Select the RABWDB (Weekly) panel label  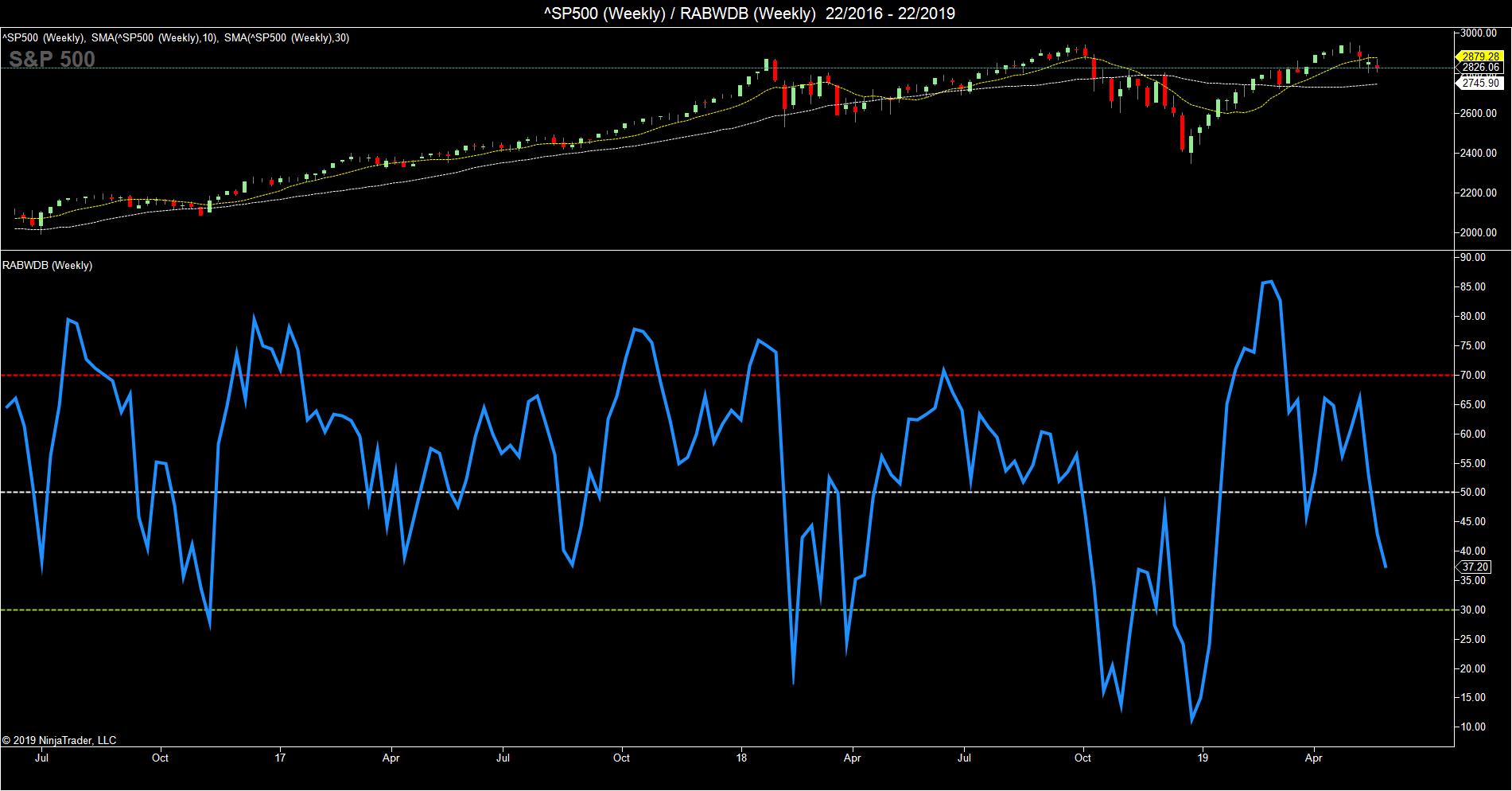tap(48, 265)
